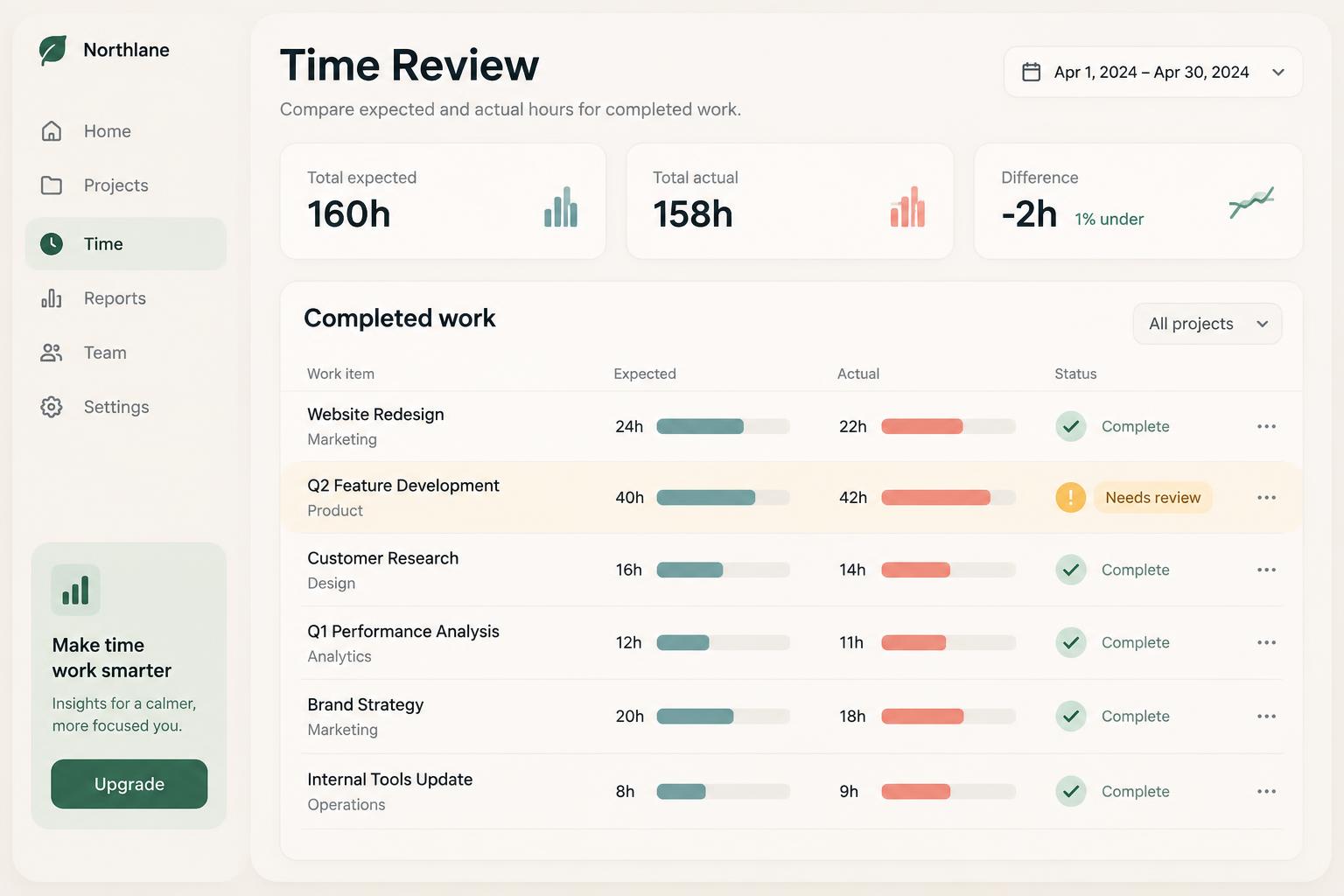The width and height of the screenshot is (1344, 896).
Task: Open more options for Brand Strategy
Action: [1266, 716]
